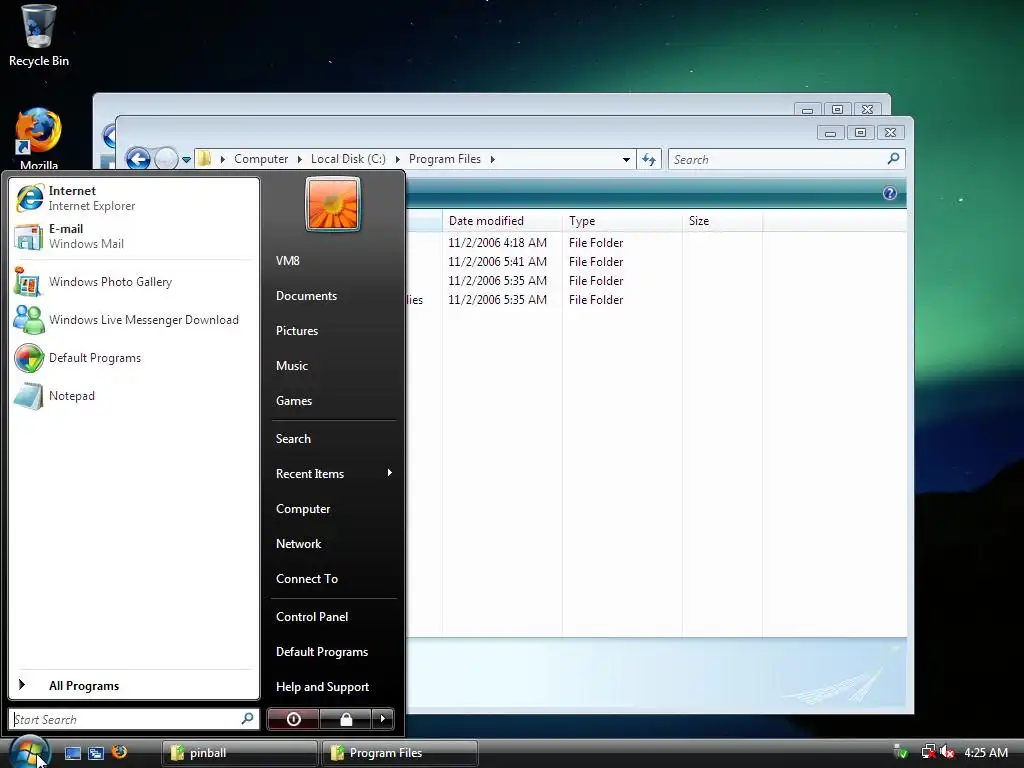
Task: Expand arrow after Program Files breadcrumb
Action: [x=492, y=159]
